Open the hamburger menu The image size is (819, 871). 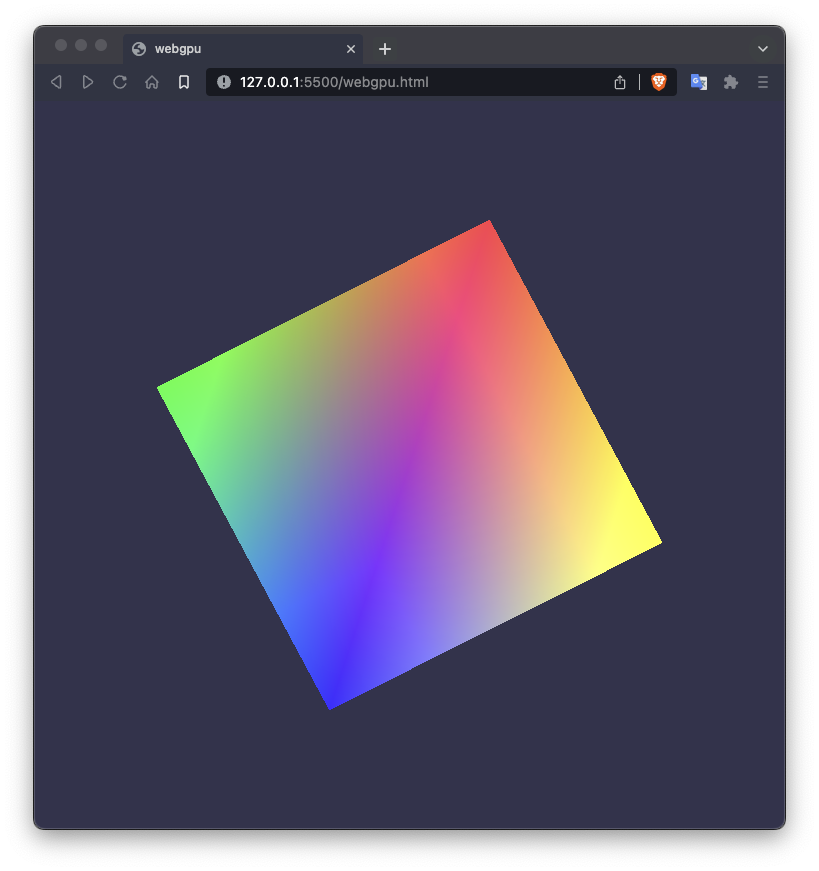(762, 82)
